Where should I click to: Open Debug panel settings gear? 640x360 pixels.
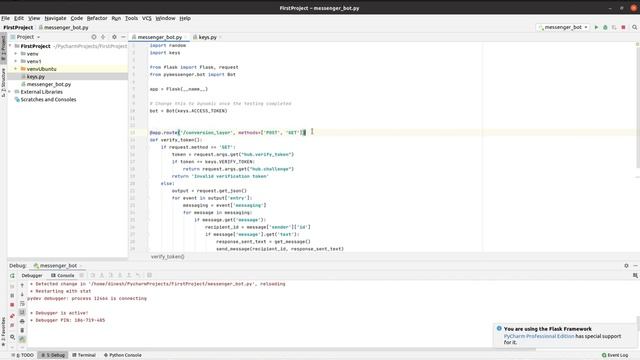tap(627, 266)
